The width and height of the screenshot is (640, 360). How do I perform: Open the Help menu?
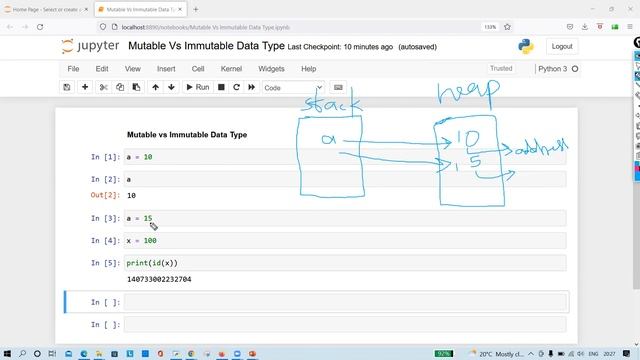coord(309,69)
